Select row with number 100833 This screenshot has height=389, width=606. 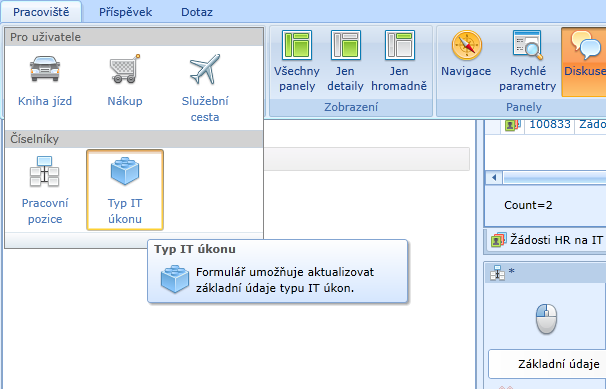(x=550, y=124)
